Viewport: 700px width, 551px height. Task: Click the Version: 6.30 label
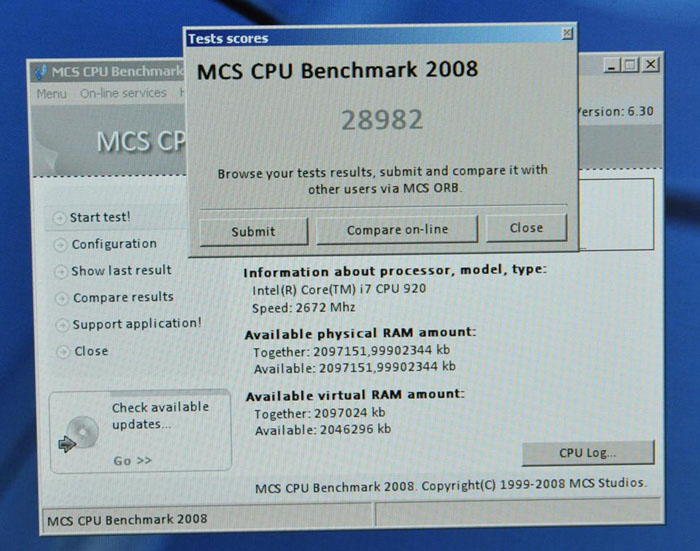pyautogui.click(x=616, y=111)
